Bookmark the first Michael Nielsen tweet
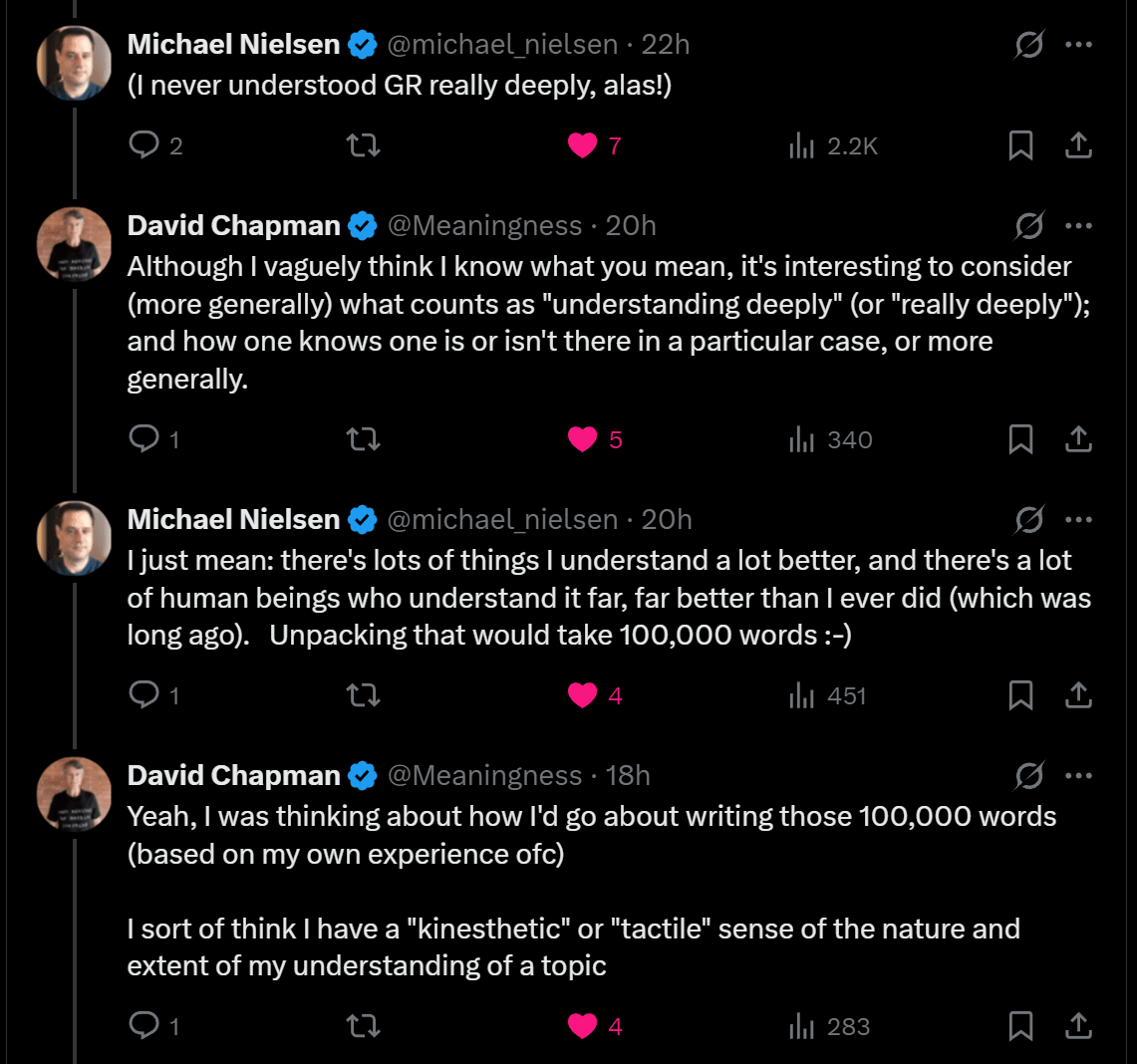This screenshot has width=1137, height=1064. 1020,145
